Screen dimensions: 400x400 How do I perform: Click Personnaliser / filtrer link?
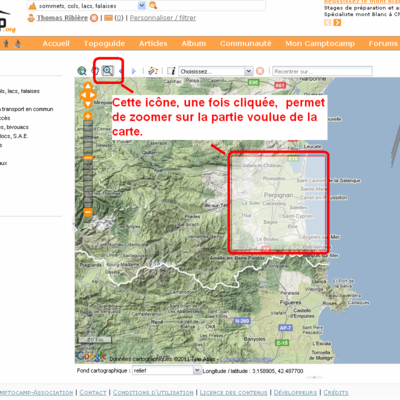coord(163,18)
